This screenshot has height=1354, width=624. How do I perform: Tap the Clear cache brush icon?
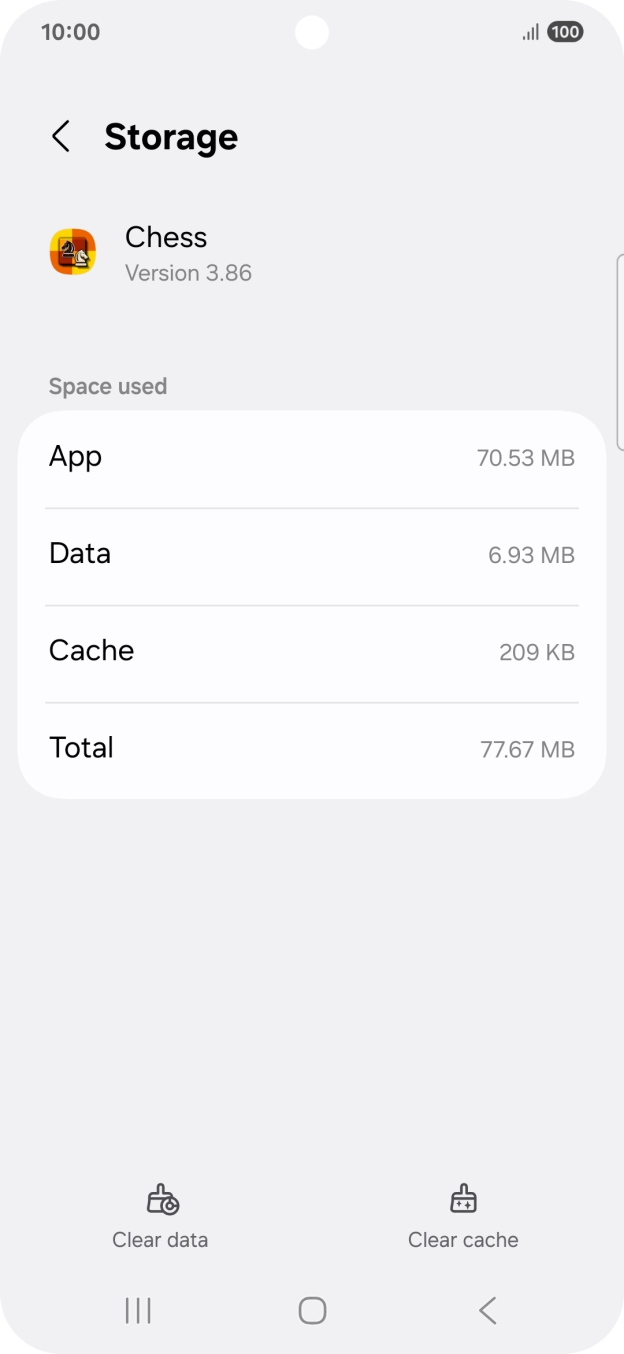463,1198
